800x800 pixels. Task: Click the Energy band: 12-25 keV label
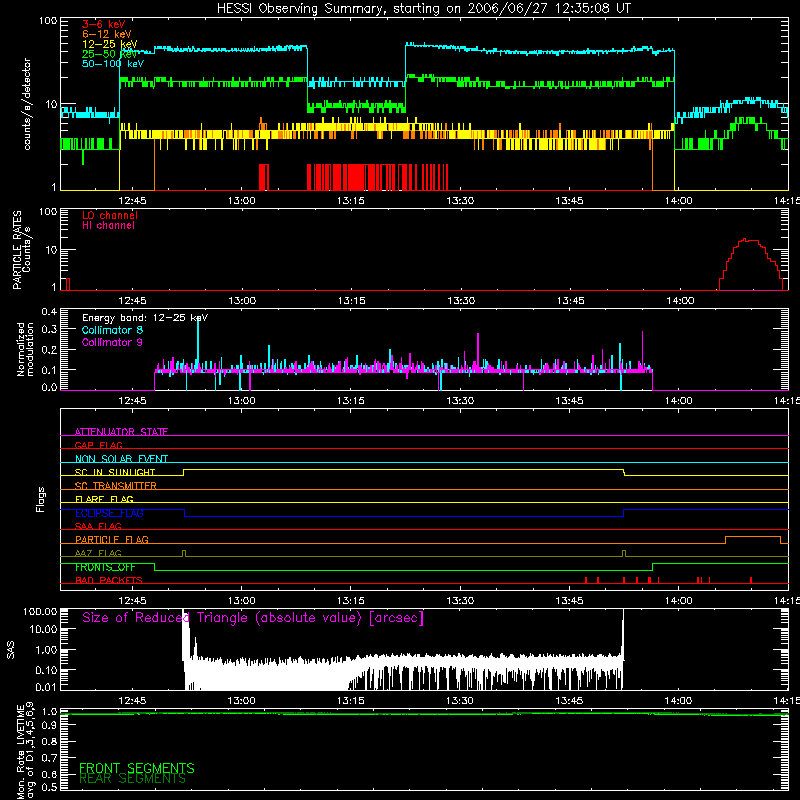(x=145, y=318)
